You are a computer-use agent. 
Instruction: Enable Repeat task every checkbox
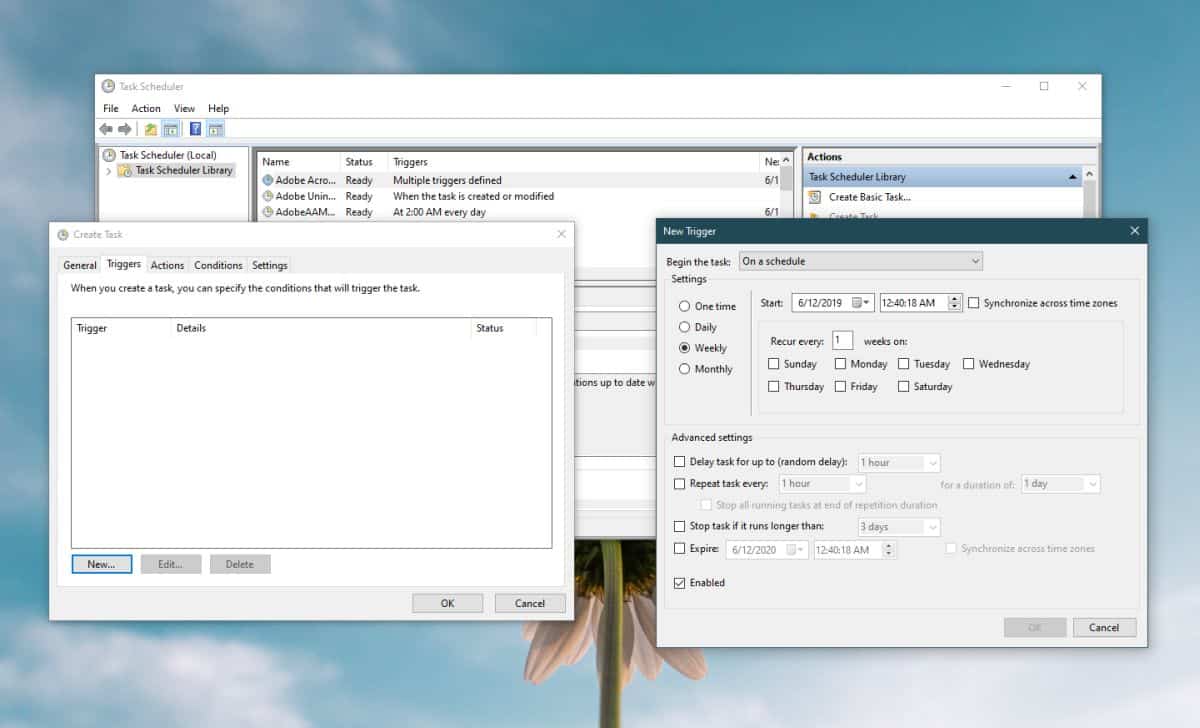[x=680, y=484]
